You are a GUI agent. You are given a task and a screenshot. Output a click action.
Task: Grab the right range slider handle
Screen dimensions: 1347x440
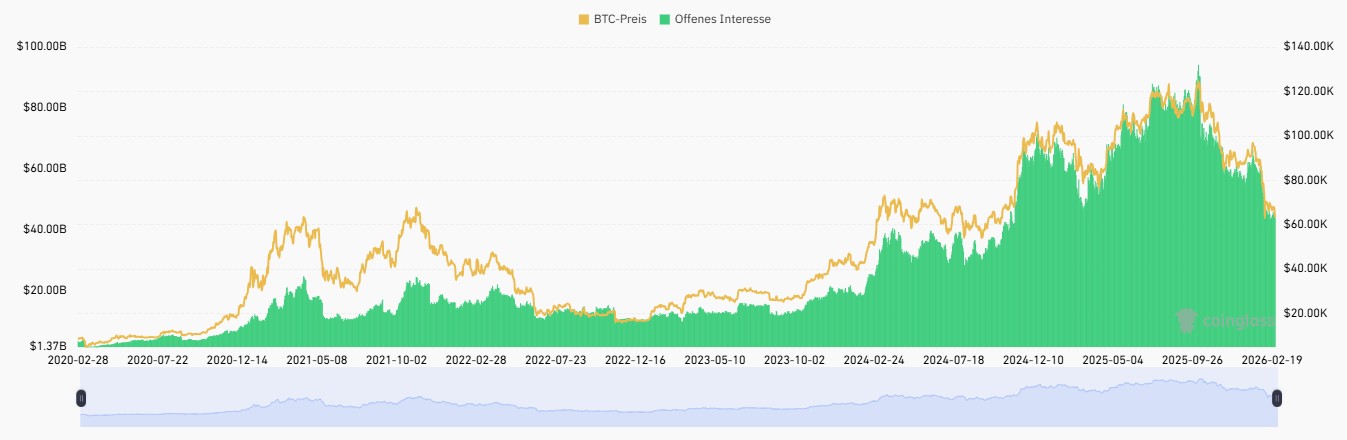(x=1276, y=398)
